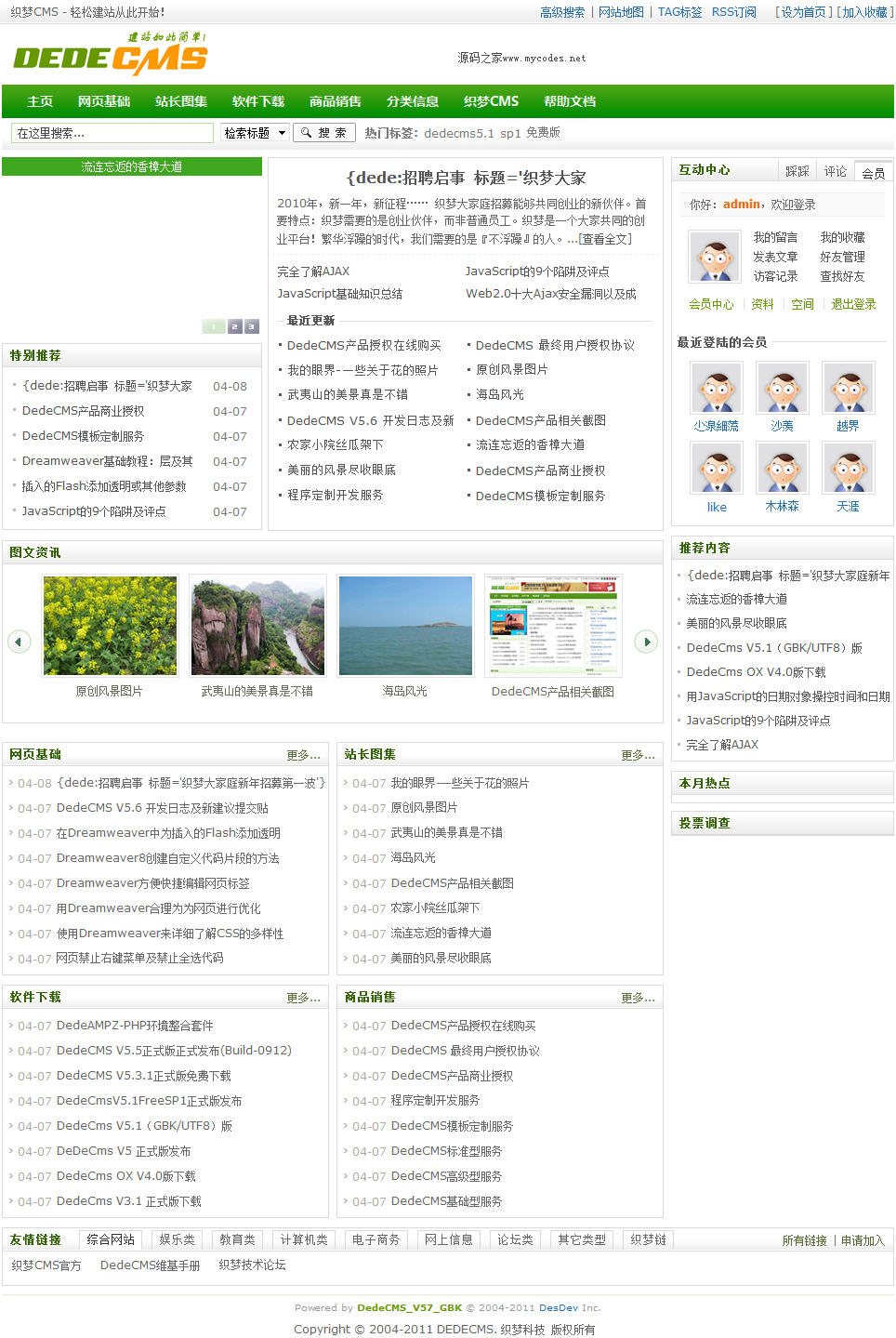Click 所有链接 in friend links bar
Viewport: 896px width, 1338px height.
[804, 1240]
